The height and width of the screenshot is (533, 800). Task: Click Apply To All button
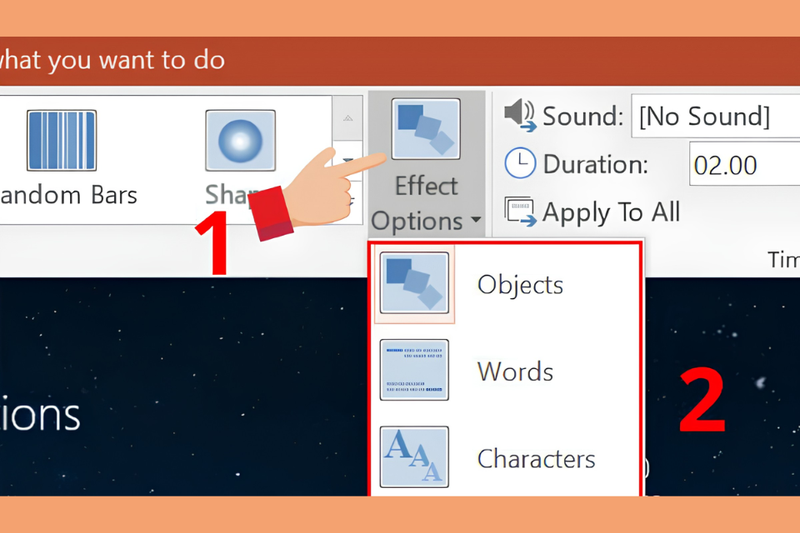[592, 212]
